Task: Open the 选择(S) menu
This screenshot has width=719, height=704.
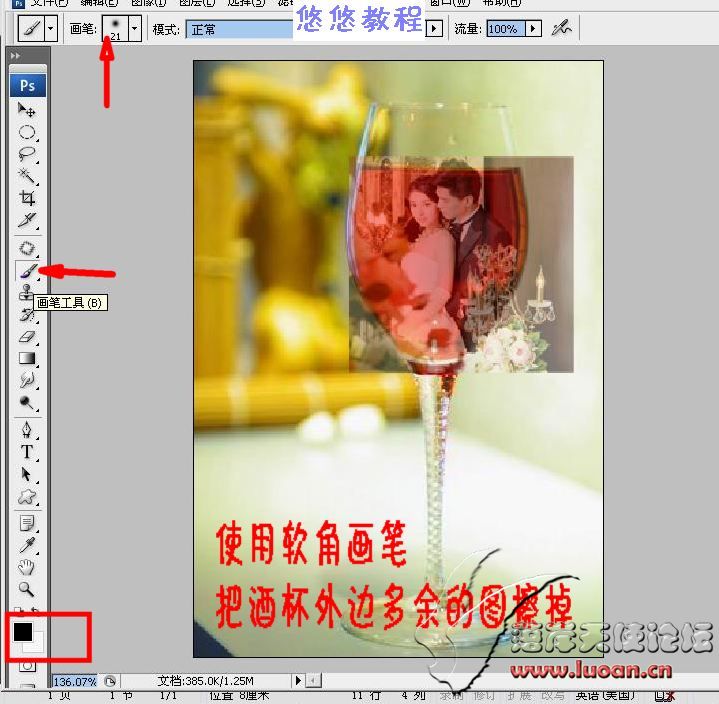Action: coord(246,3)
